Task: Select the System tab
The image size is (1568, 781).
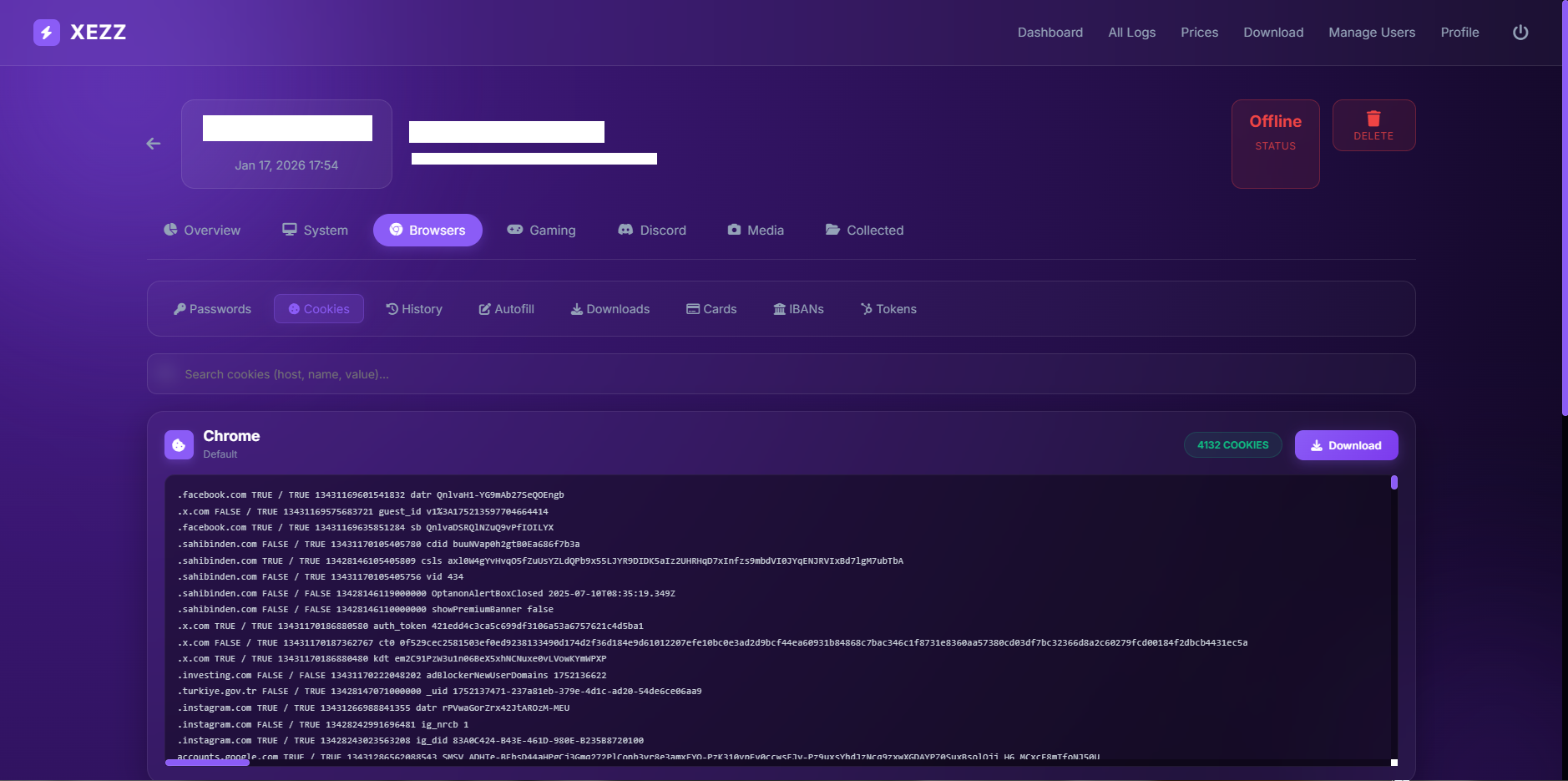Action: click(x=315, y=231)
